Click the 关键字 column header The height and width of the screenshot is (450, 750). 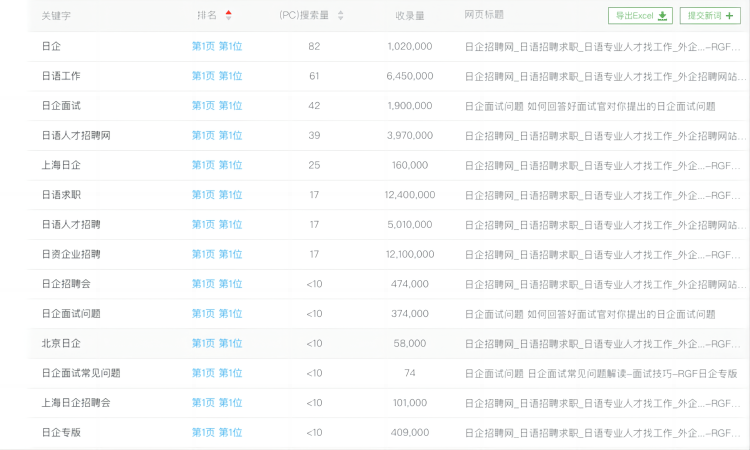coord(56,16)
